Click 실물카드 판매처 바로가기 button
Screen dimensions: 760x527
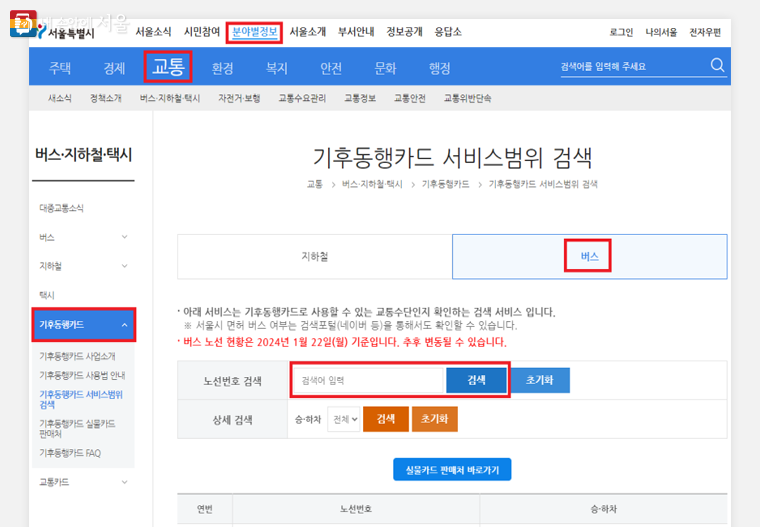pos(452,469)
